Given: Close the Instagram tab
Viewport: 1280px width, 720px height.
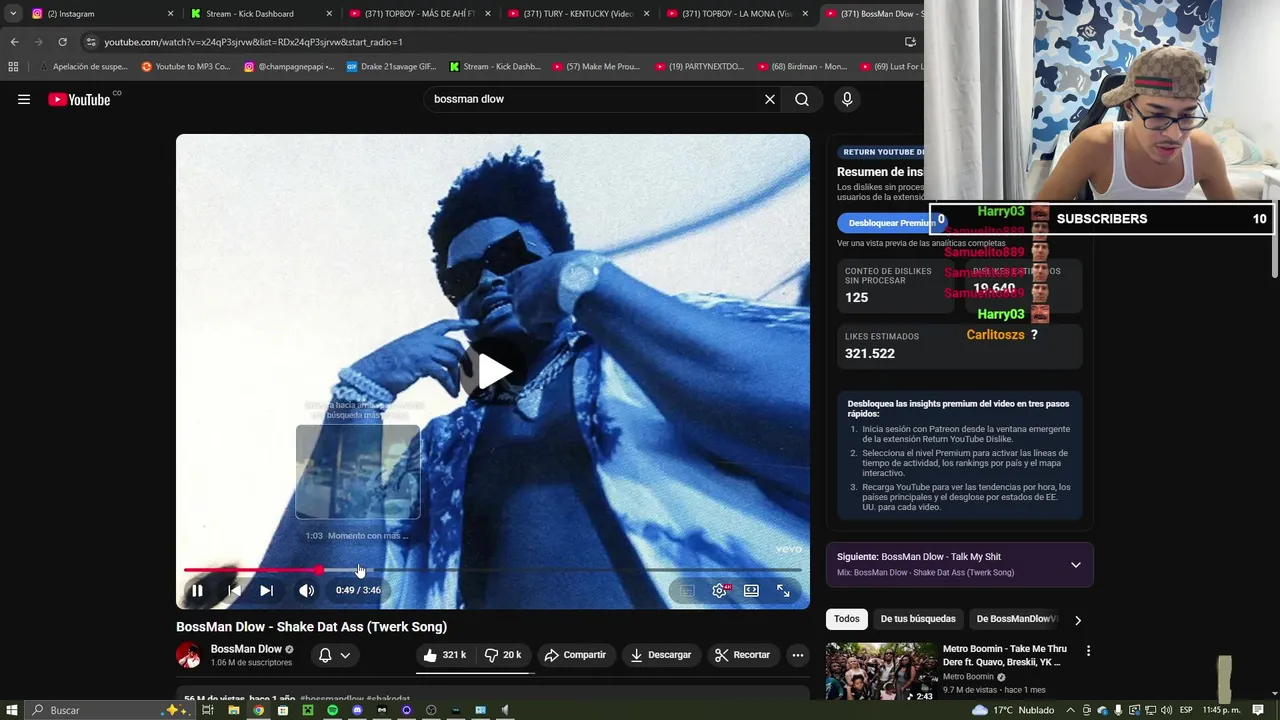Looking at the screenshot, I should [x=170, y=14].
